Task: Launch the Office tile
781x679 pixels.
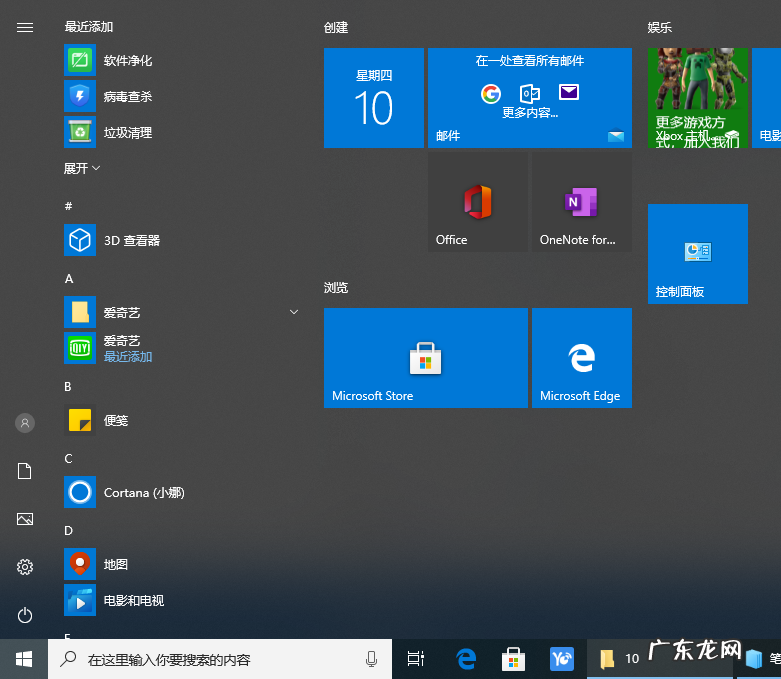Action: click(478, 202)
